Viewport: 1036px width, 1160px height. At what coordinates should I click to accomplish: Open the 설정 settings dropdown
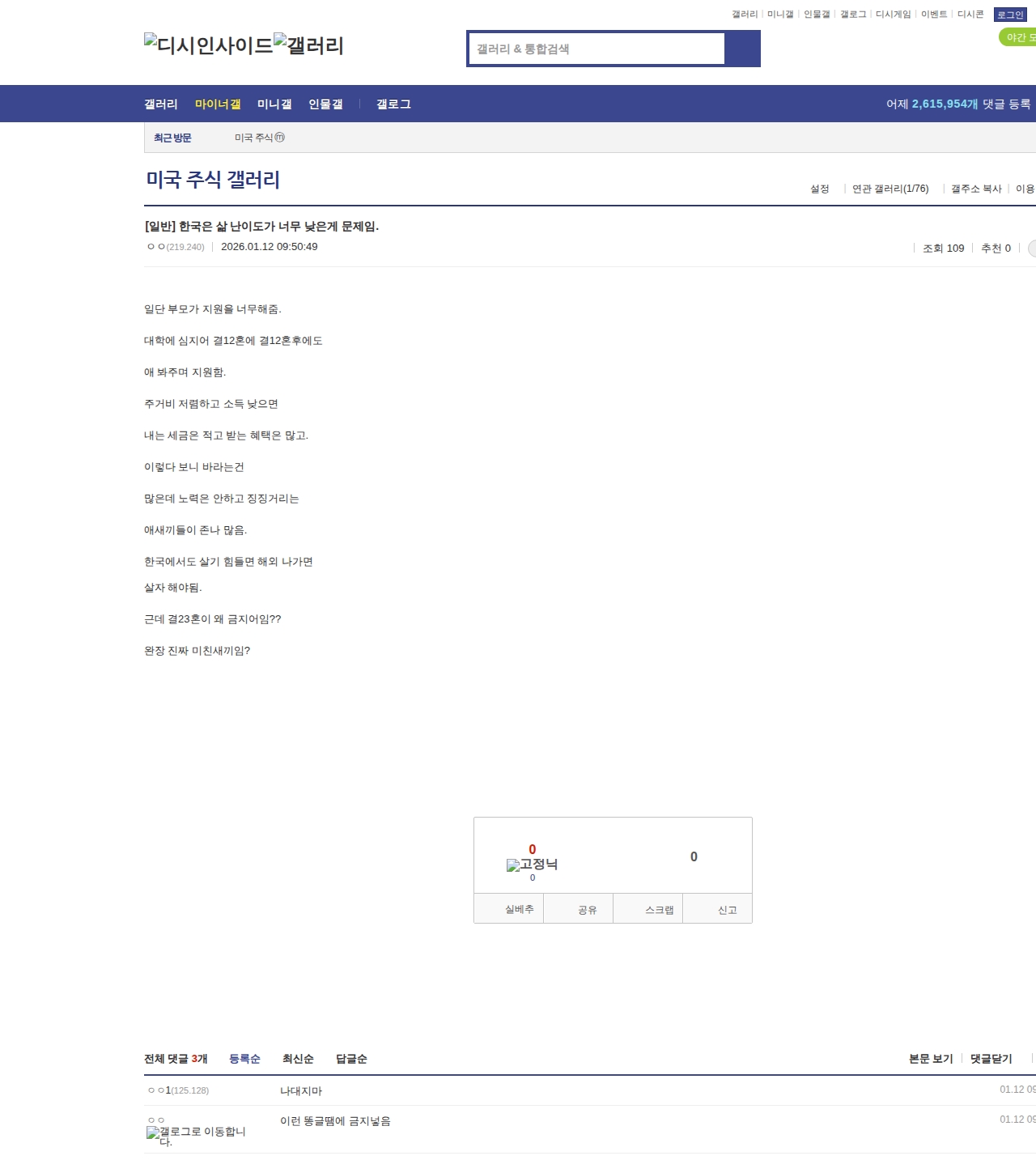[x=820, y=189]
